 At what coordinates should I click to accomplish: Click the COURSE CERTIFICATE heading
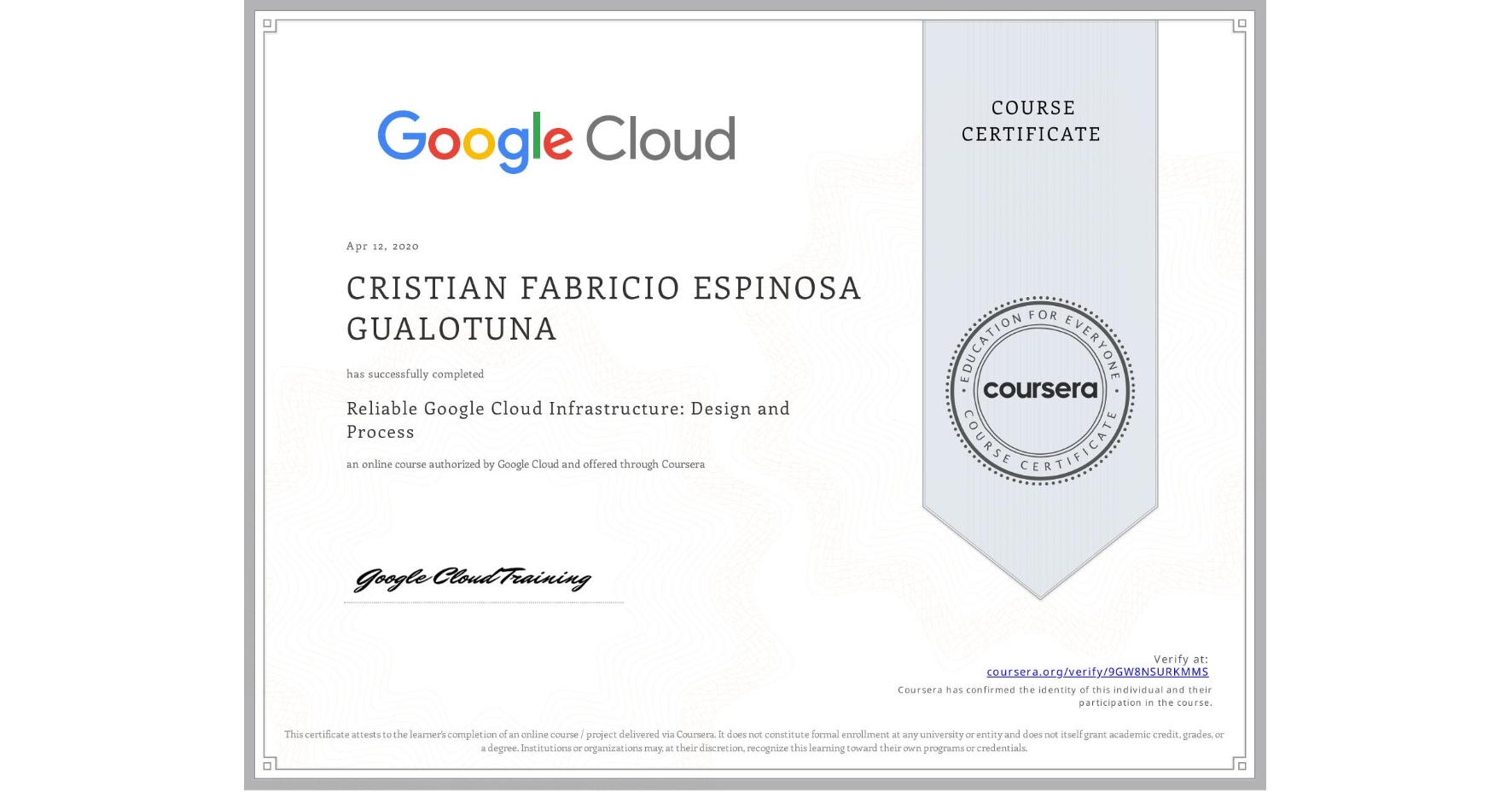pyautogui.click(x=1032, y=121)
